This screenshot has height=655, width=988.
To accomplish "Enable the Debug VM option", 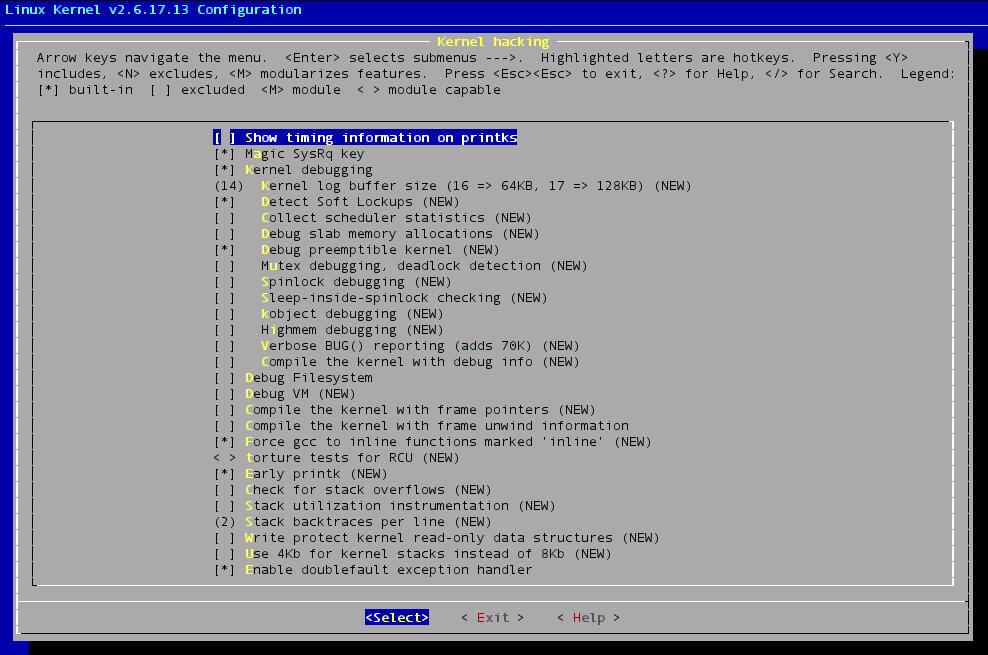I will [284, 394].
